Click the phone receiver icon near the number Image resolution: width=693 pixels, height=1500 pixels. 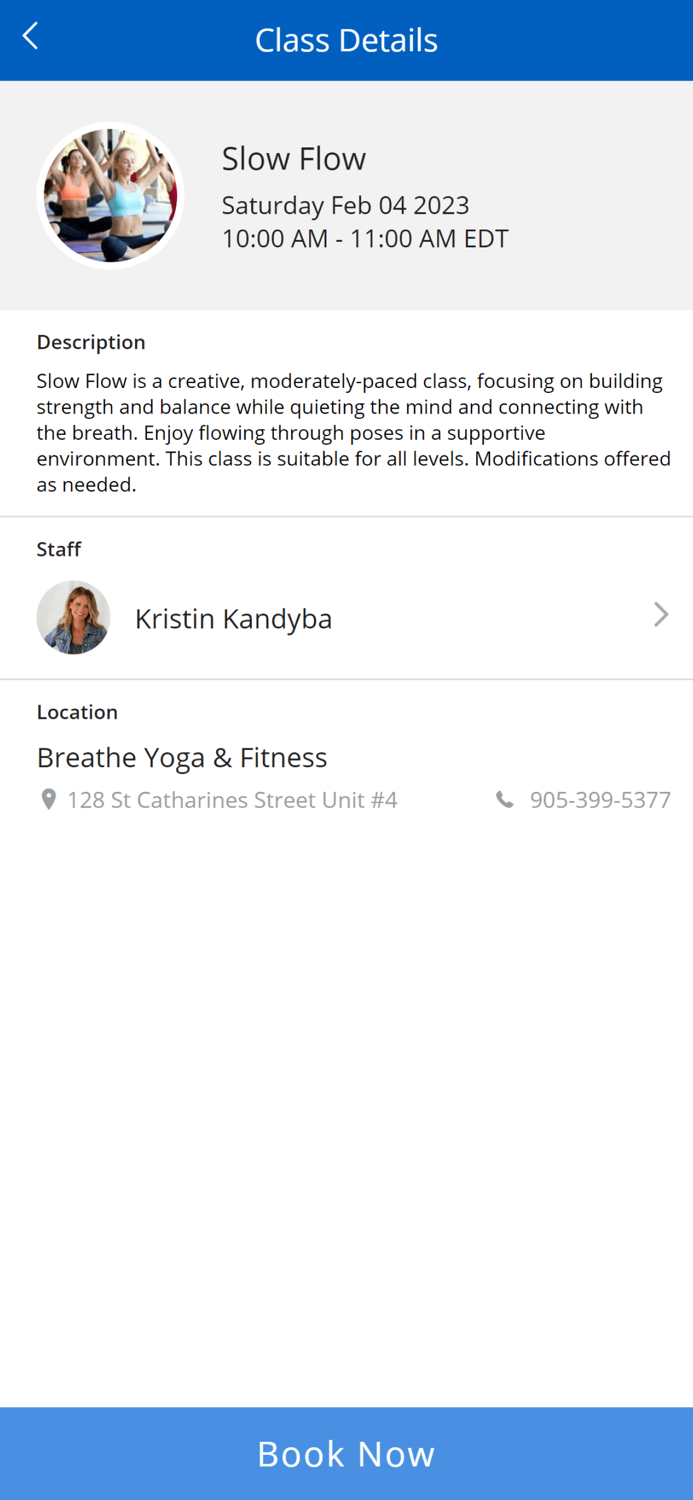click(504, 799)
